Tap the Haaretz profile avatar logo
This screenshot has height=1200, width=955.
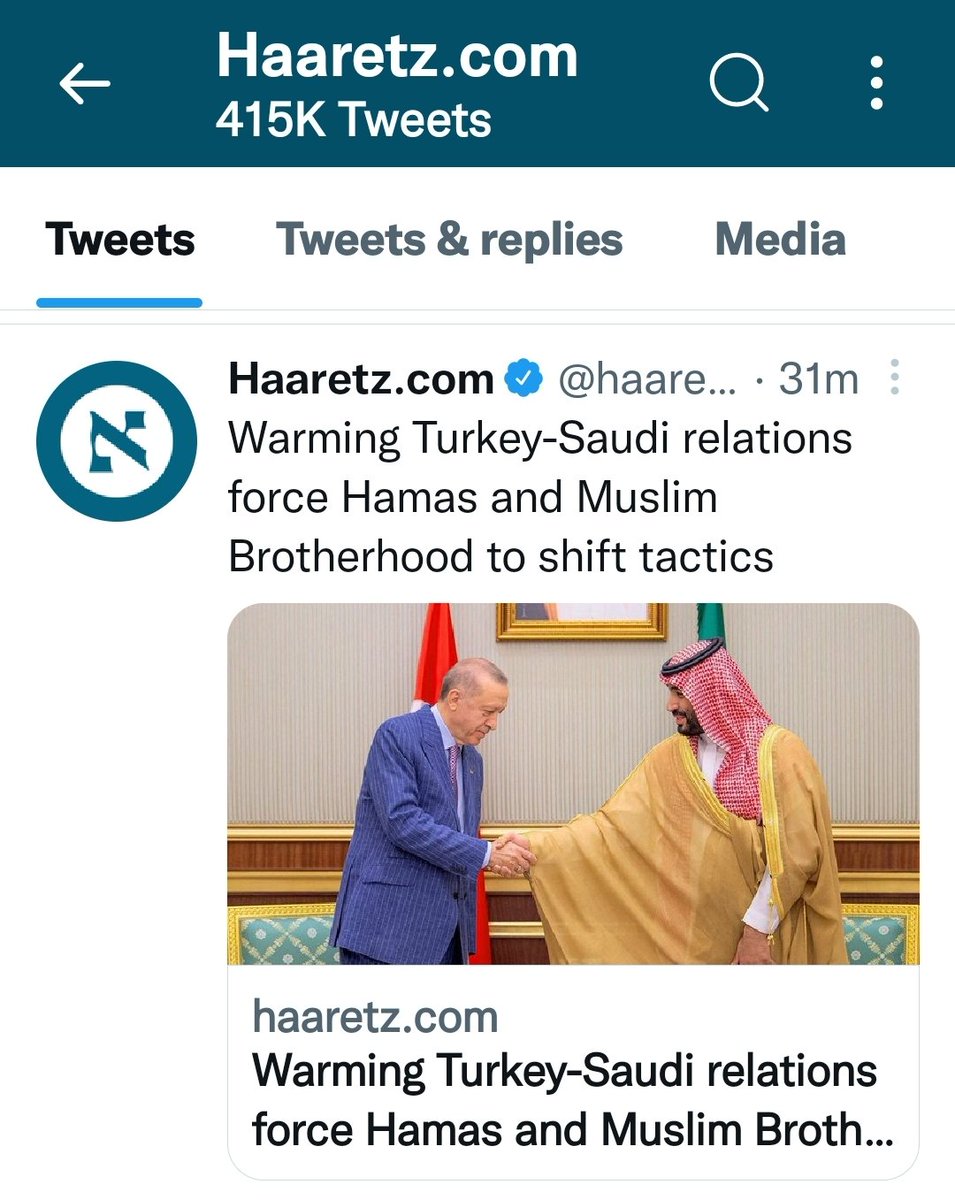point(119,441)
